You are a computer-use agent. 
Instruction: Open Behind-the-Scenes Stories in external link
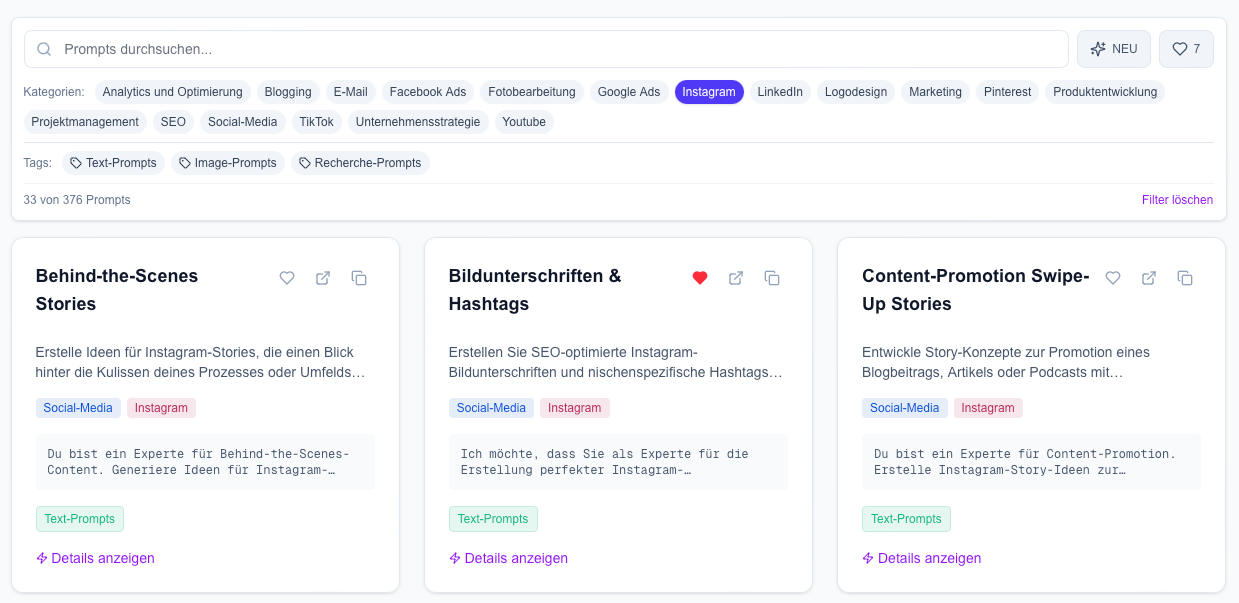click(x=323, y=278)
